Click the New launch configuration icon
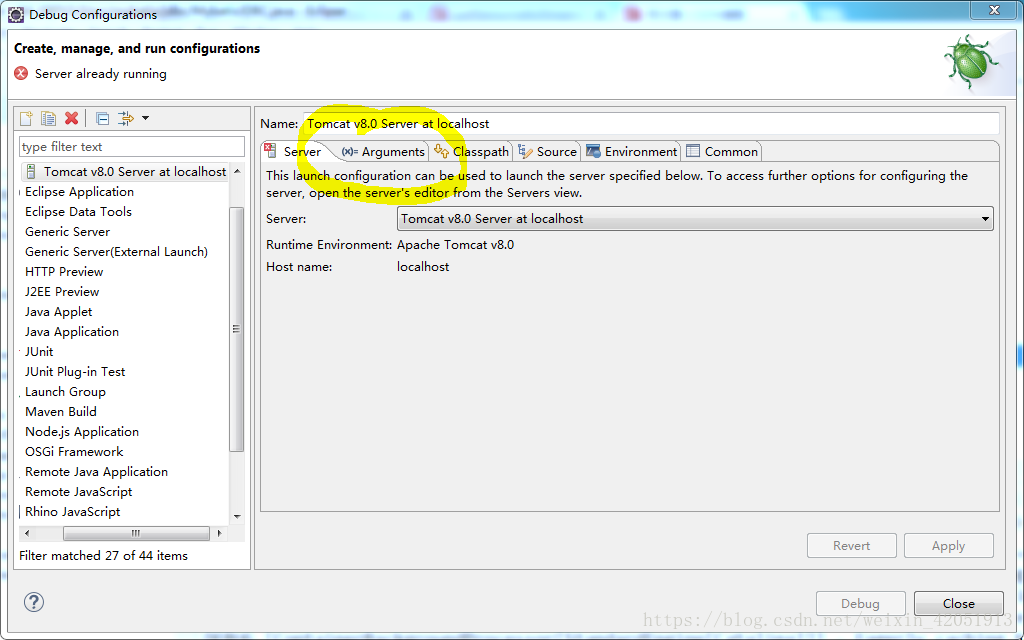 26,118
